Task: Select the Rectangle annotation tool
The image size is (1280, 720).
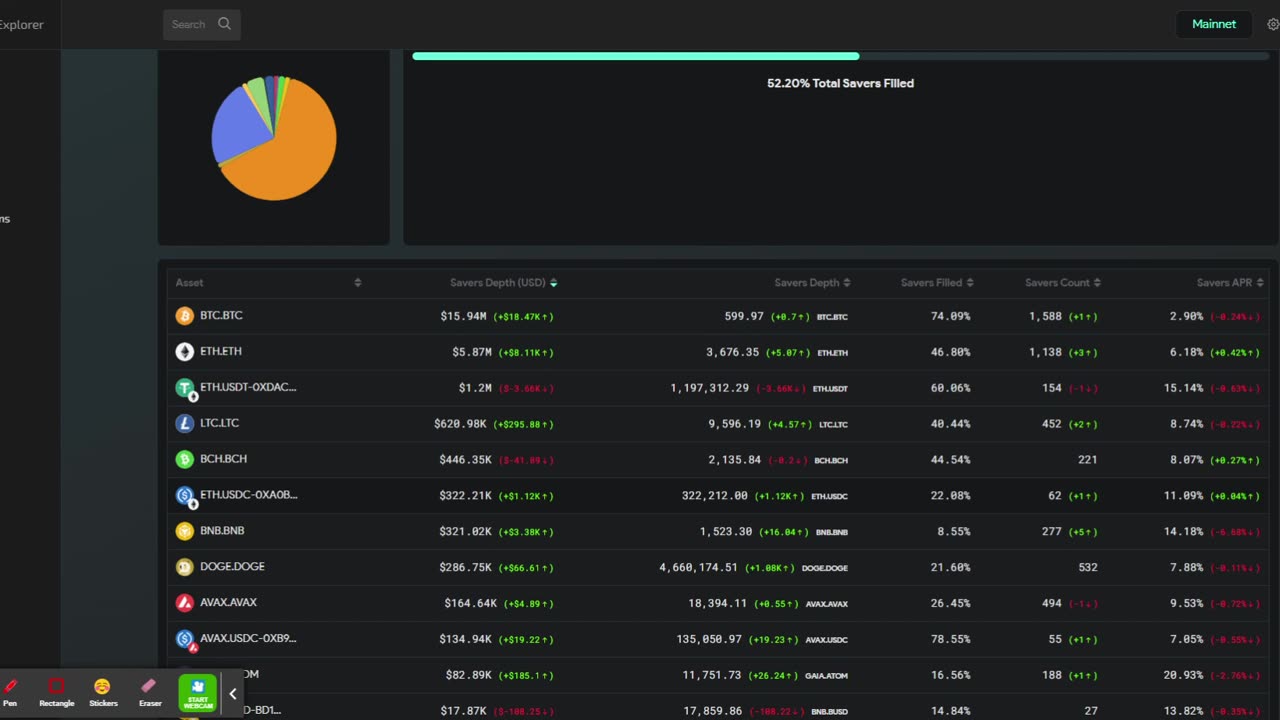Action: [x=57, y=692]
